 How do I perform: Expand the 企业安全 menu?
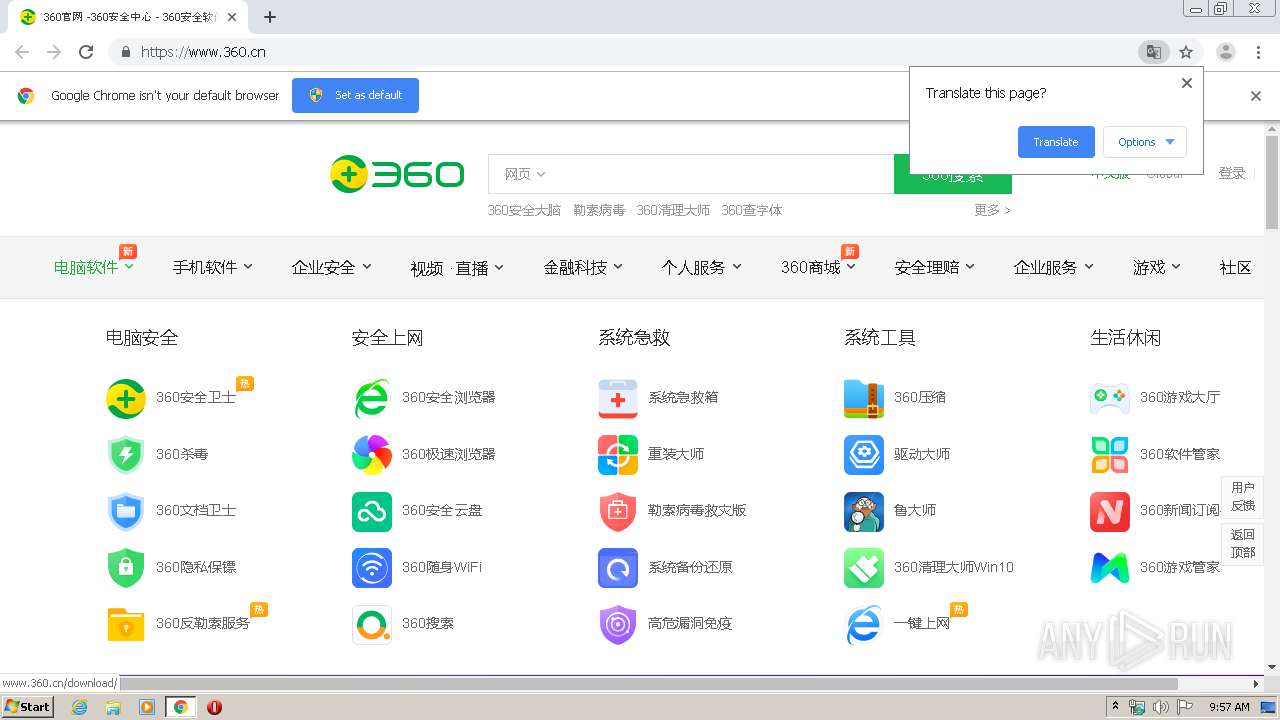point(332,267)
